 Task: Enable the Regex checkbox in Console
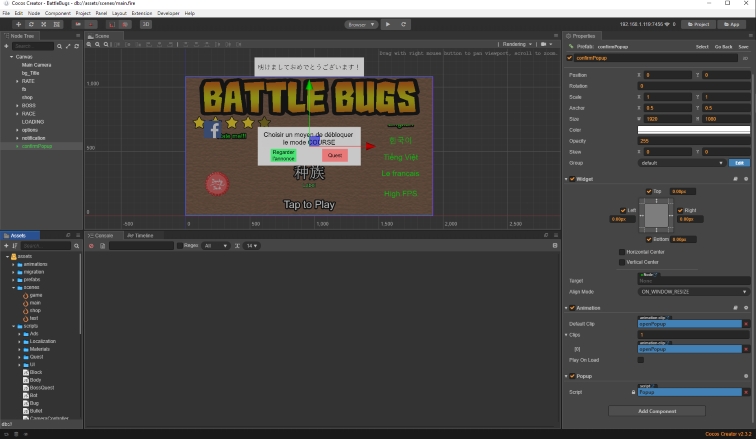[x=180, y=246]
